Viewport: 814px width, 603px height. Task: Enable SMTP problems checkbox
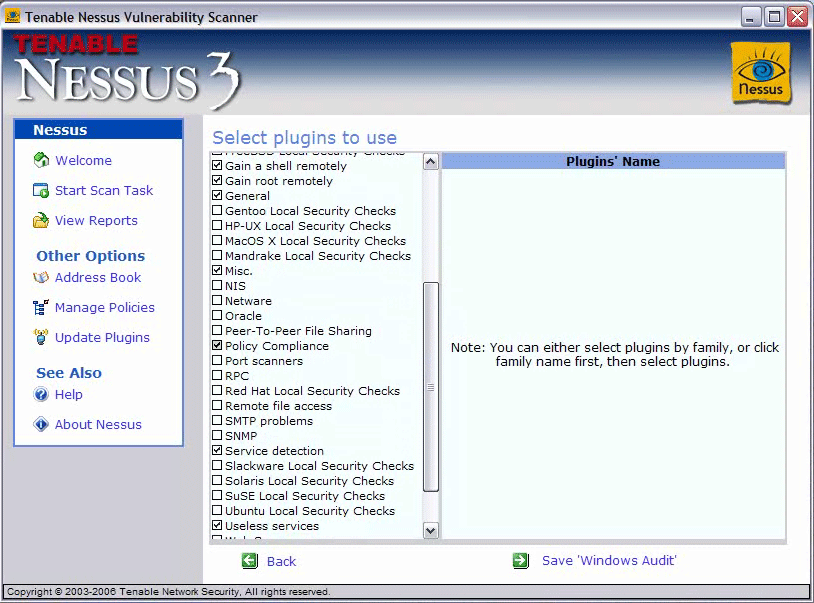tap(217, 421)
